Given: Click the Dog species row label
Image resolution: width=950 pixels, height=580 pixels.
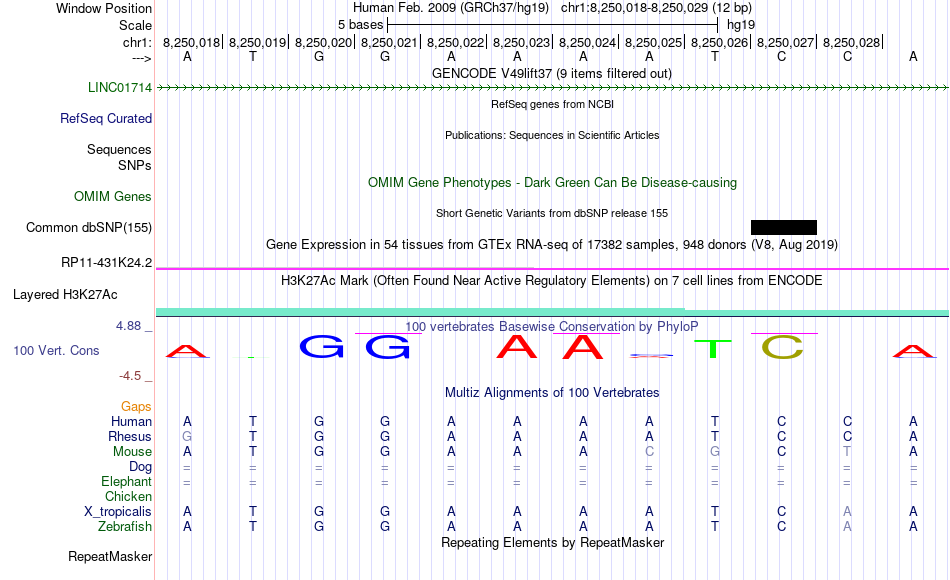Looking at the screenshot, I should click(141, 467).
